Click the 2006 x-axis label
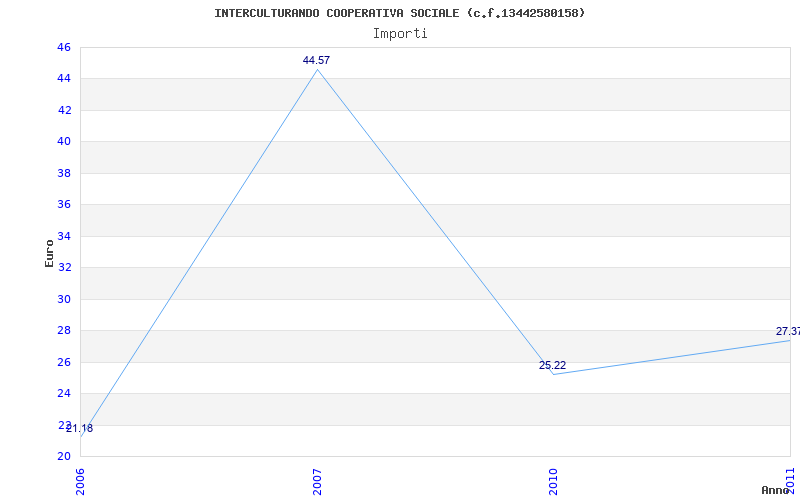Viewport: 800px width, 500px height. click(81, 481)
